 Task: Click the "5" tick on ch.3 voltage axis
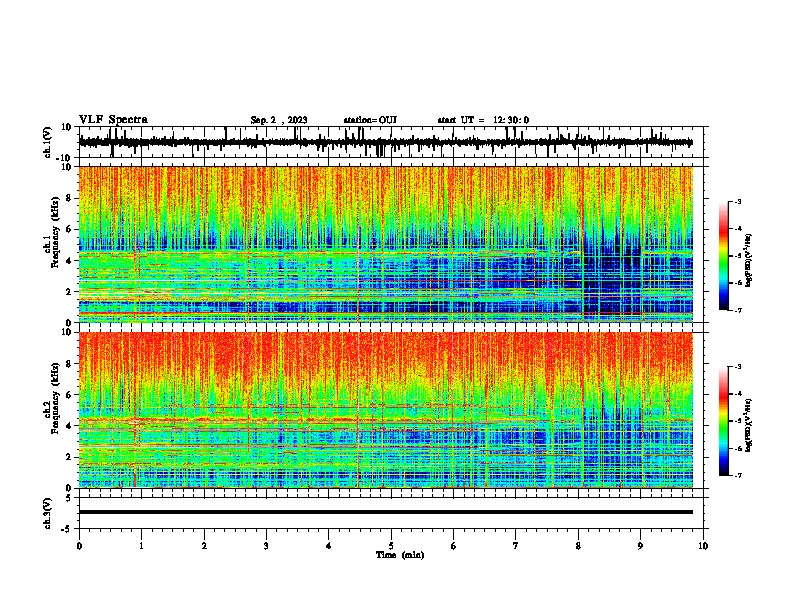tap(69, 498)
